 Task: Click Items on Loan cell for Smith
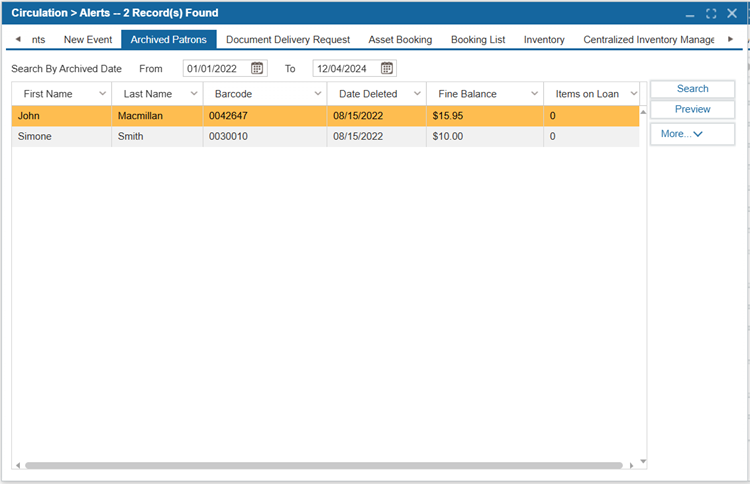point(592,136)
